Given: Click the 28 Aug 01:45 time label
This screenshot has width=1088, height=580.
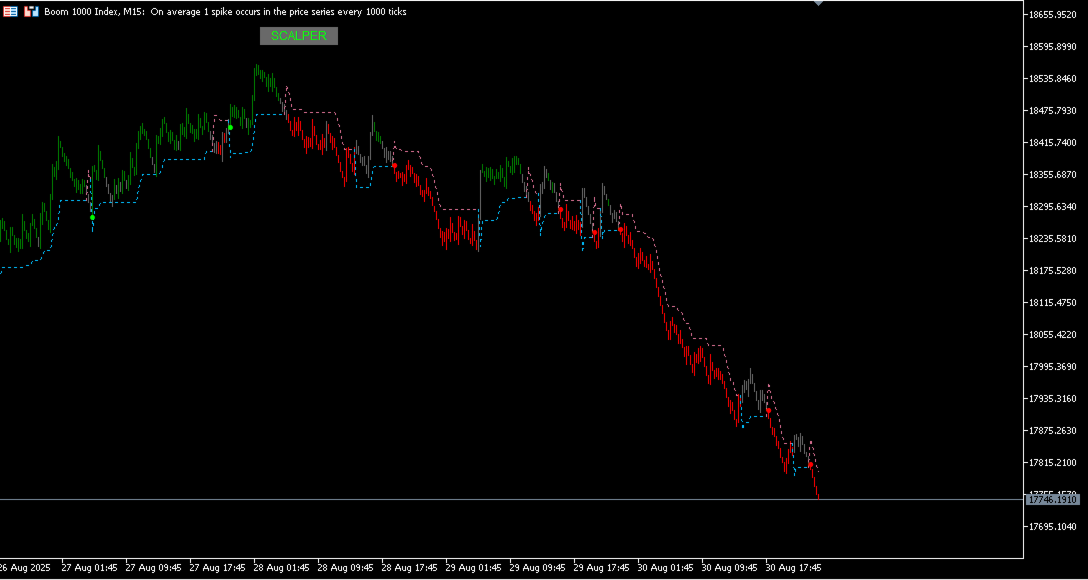Looking at the screenshot, I should pyautogui.click(x=281, y=567).
